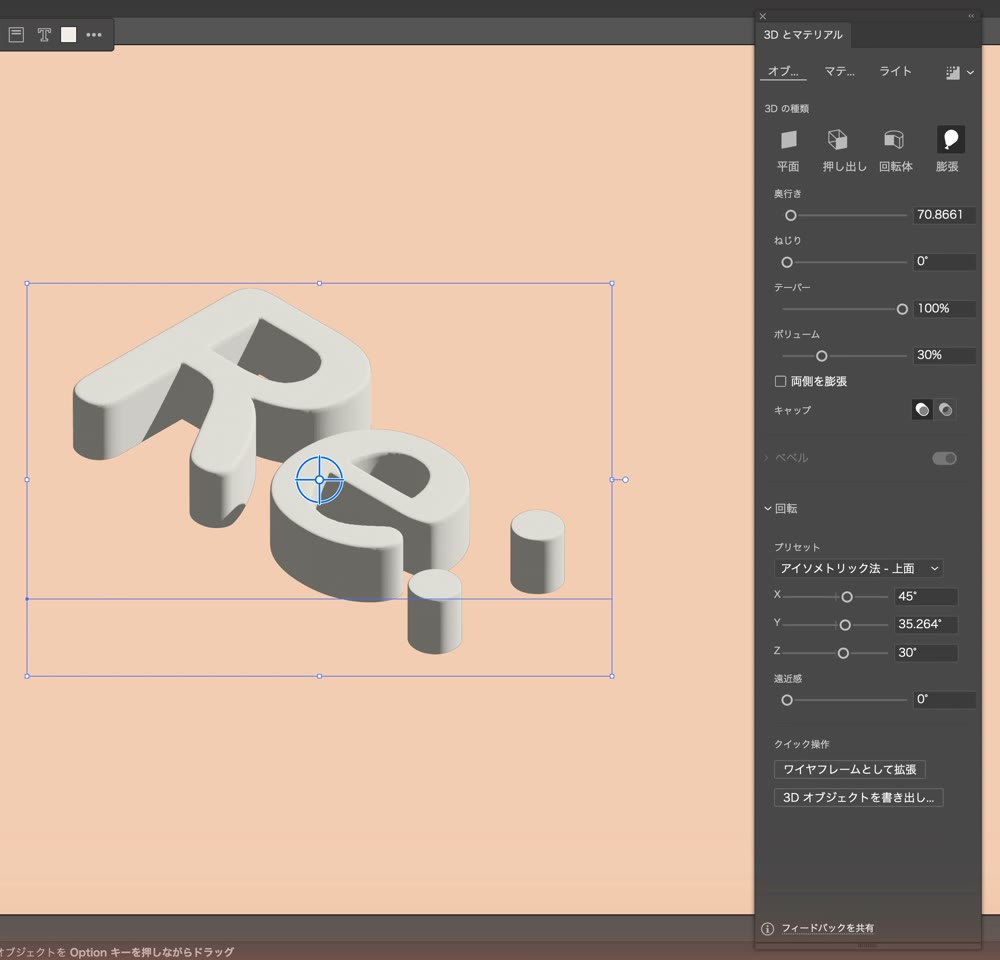The height and width of the screenshot is (960, 1000).
Task: Close the 3D とマテリアル panel
Action: point(763,17)
